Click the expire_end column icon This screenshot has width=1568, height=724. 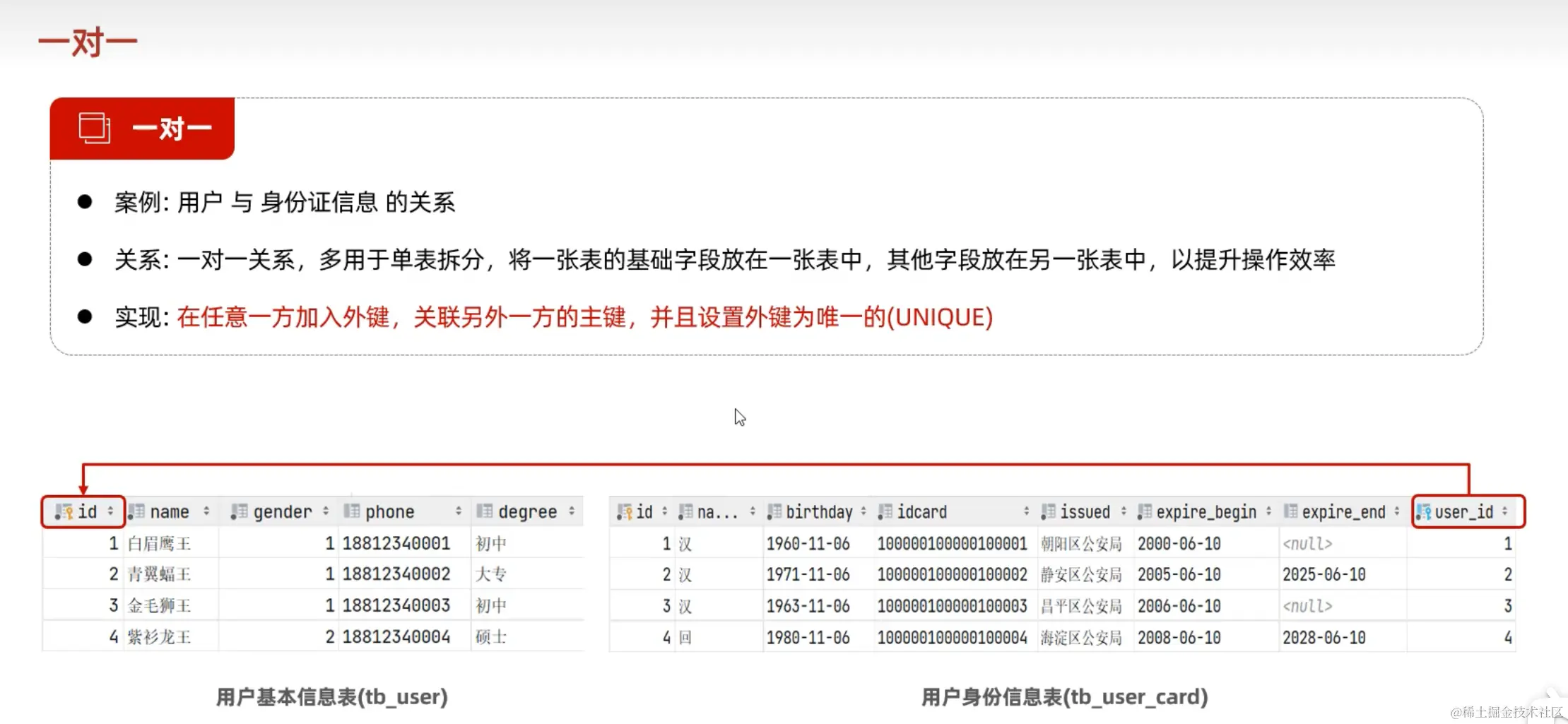1290,511
